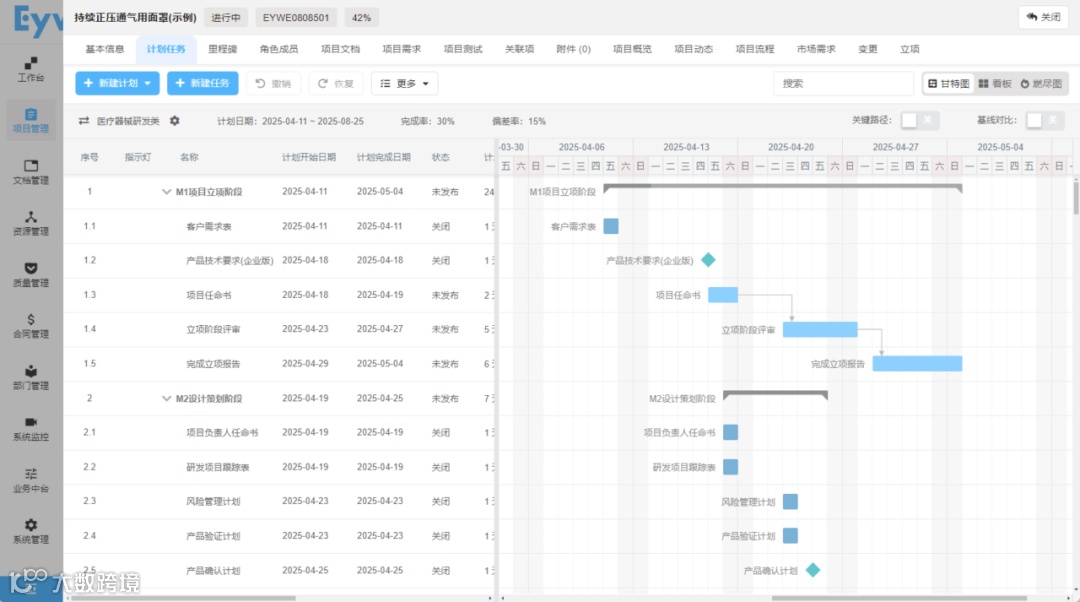This screenshot has height=602, width=1080.
Task: Click the 完成立项报告 Gantt bar
Action: 917,364
